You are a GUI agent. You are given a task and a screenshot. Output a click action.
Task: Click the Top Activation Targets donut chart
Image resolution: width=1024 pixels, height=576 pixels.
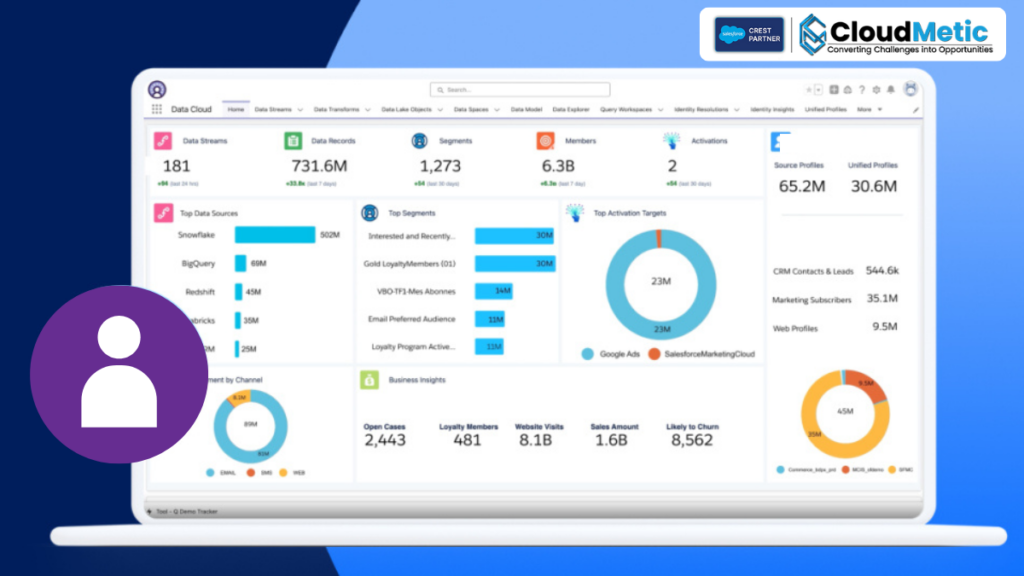[x=661, y=284]
